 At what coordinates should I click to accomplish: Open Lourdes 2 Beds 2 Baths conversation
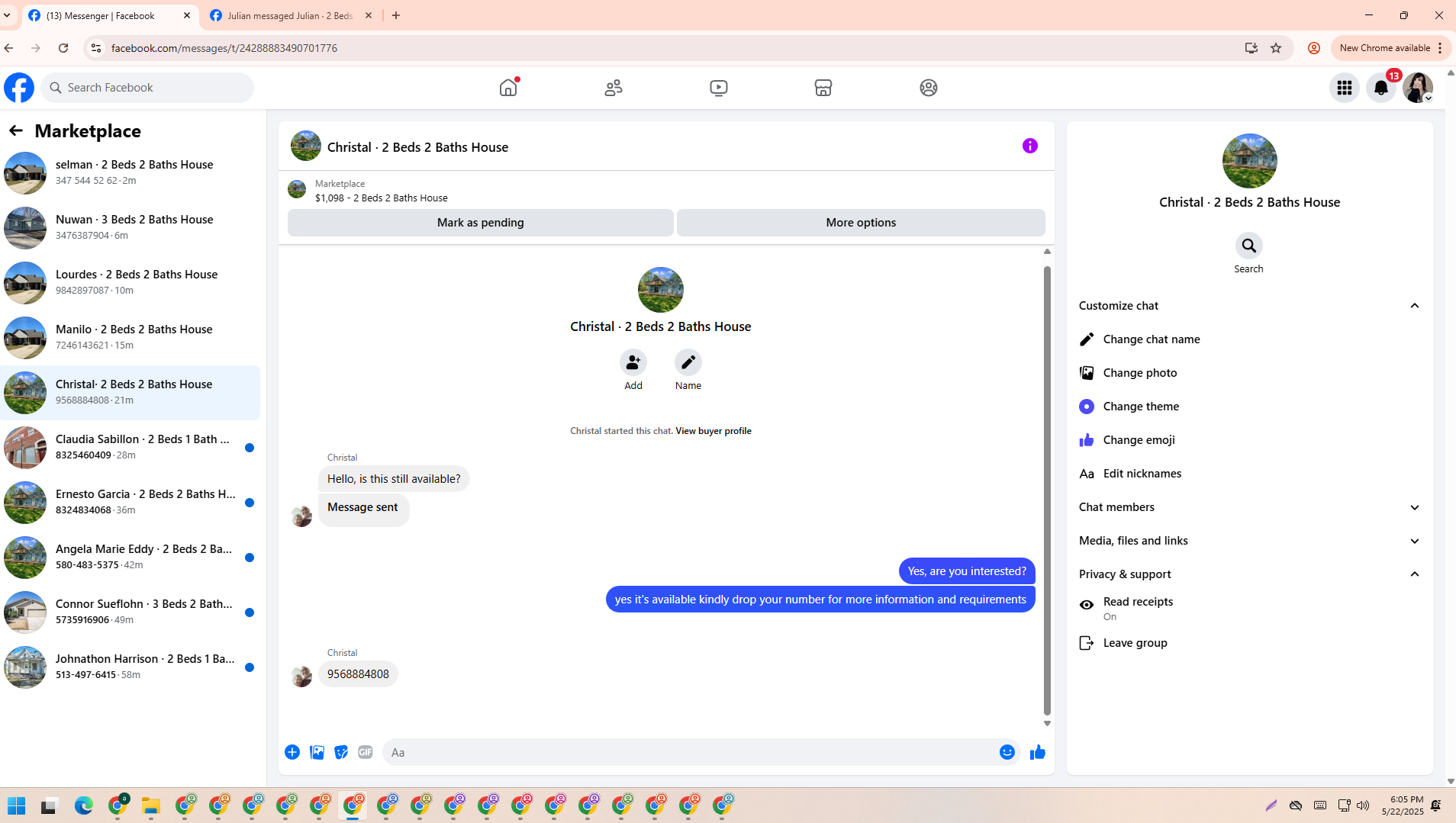click(x=130, y=282)
